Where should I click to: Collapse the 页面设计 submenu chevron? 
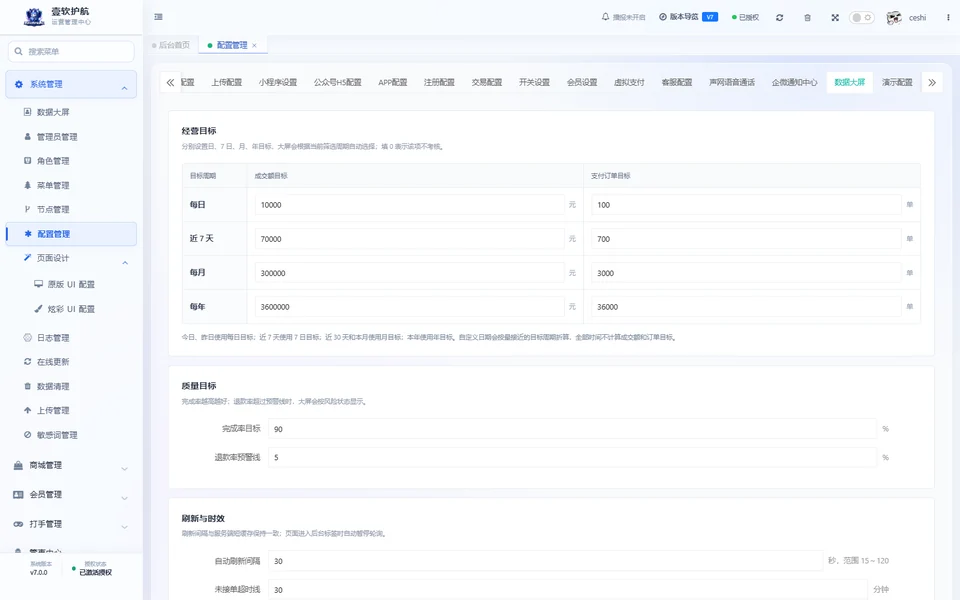click(125, 263)
